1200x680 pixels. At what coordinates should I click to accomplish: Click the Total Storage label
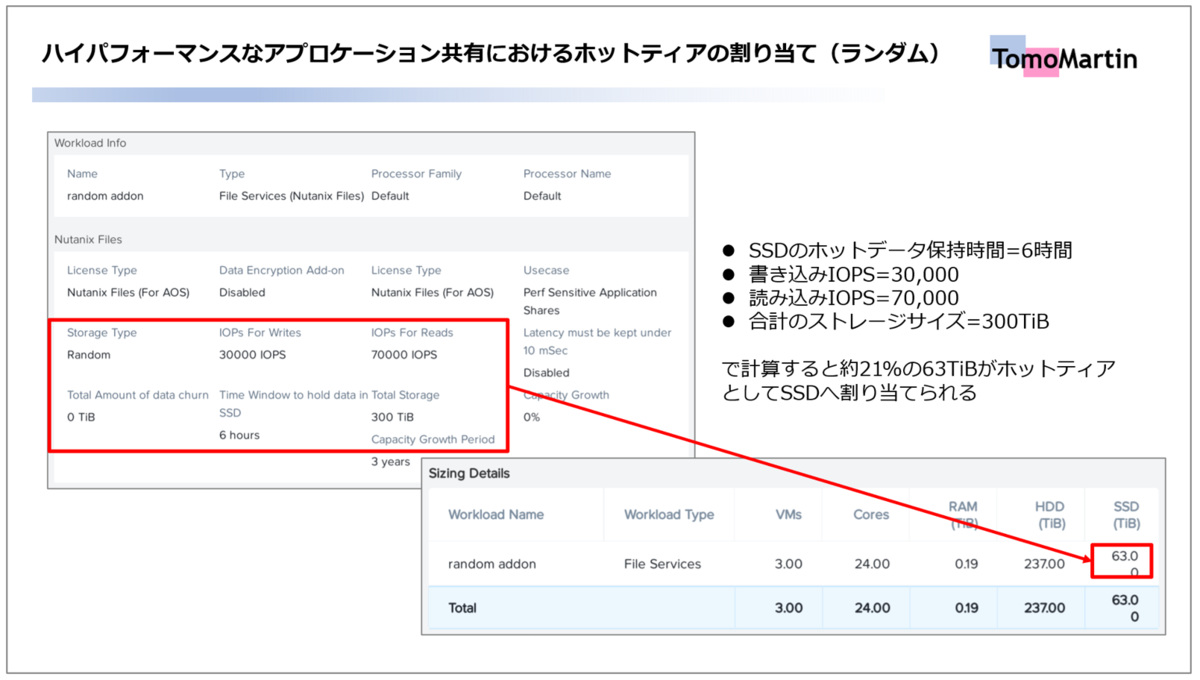[405, 395]
